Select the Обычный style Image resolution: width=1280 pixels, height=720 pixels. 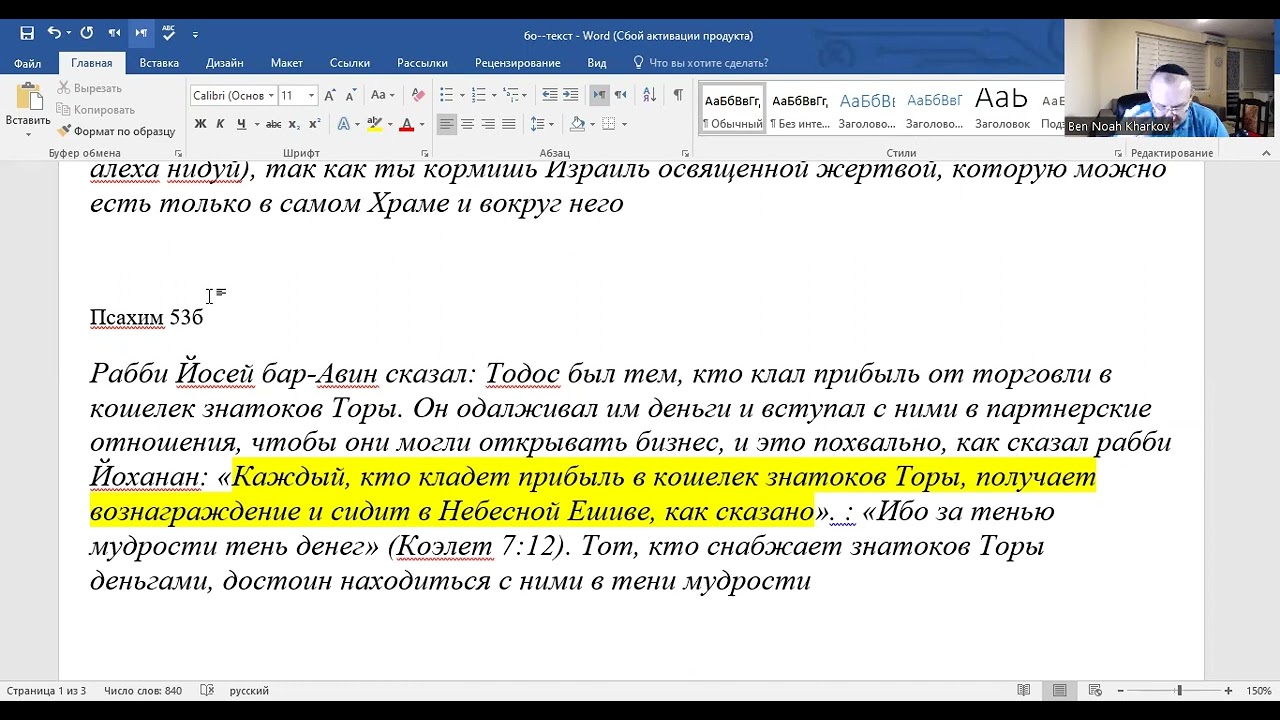click(732, 109)
